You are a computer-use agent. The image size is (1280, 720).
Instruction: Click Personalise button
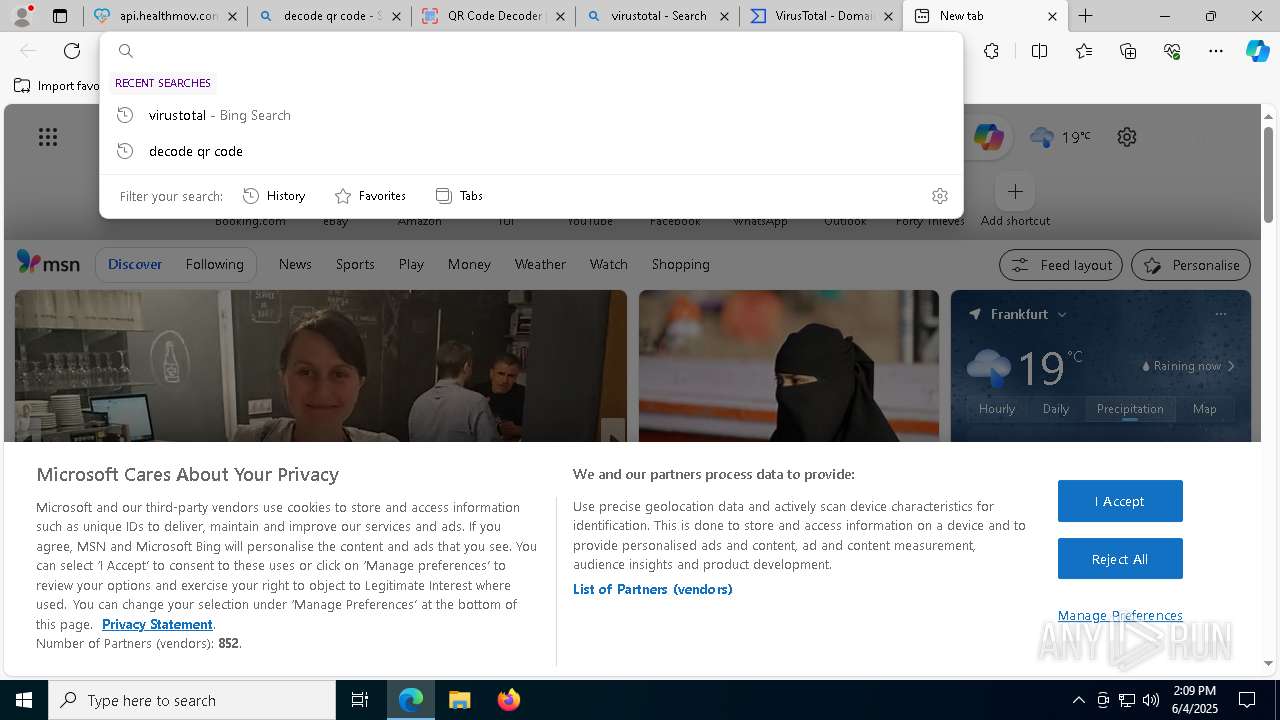[x=1191, y=265]
